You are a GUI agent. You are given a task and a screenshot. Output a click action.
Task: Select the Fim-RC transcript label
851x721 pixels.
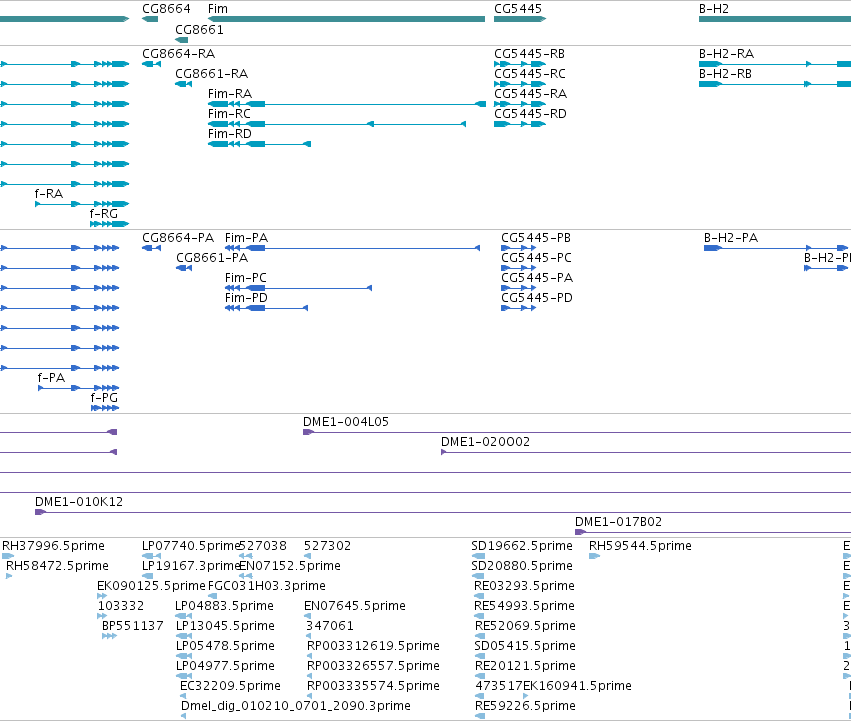(230, 114)
